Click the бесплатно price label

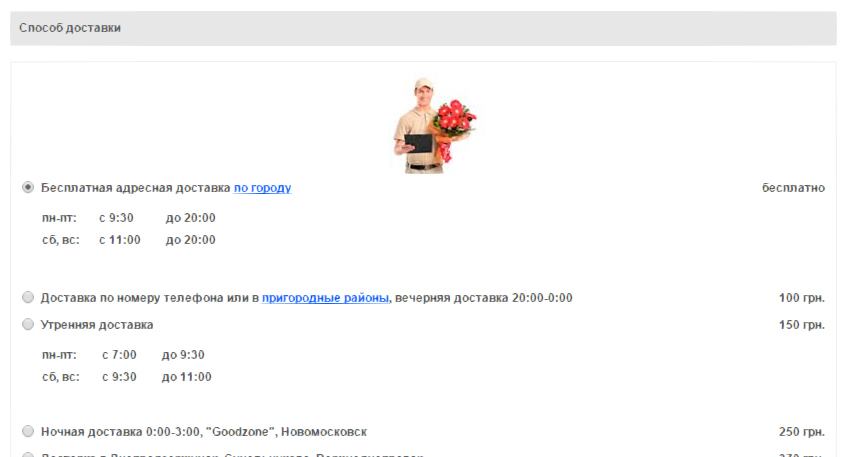point(793,188)
